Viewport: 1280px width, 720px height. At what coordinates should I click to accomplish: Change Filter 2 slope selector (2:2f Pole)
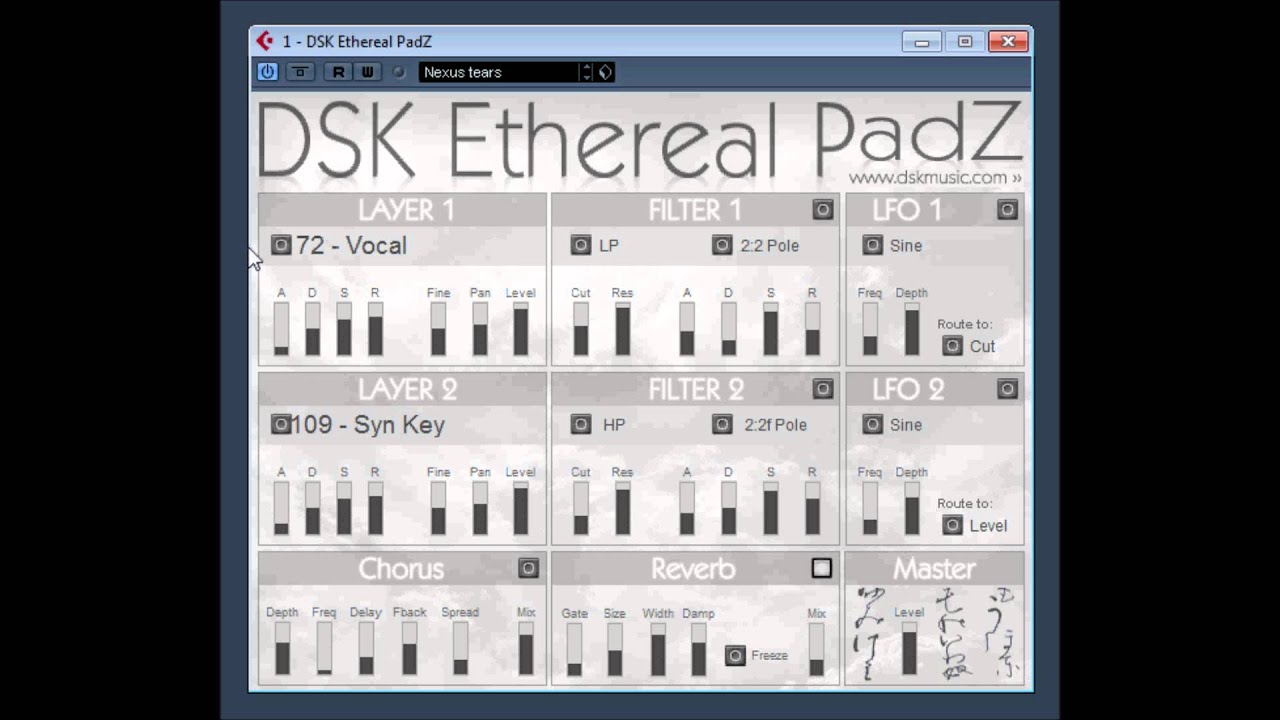coord(722,425)
